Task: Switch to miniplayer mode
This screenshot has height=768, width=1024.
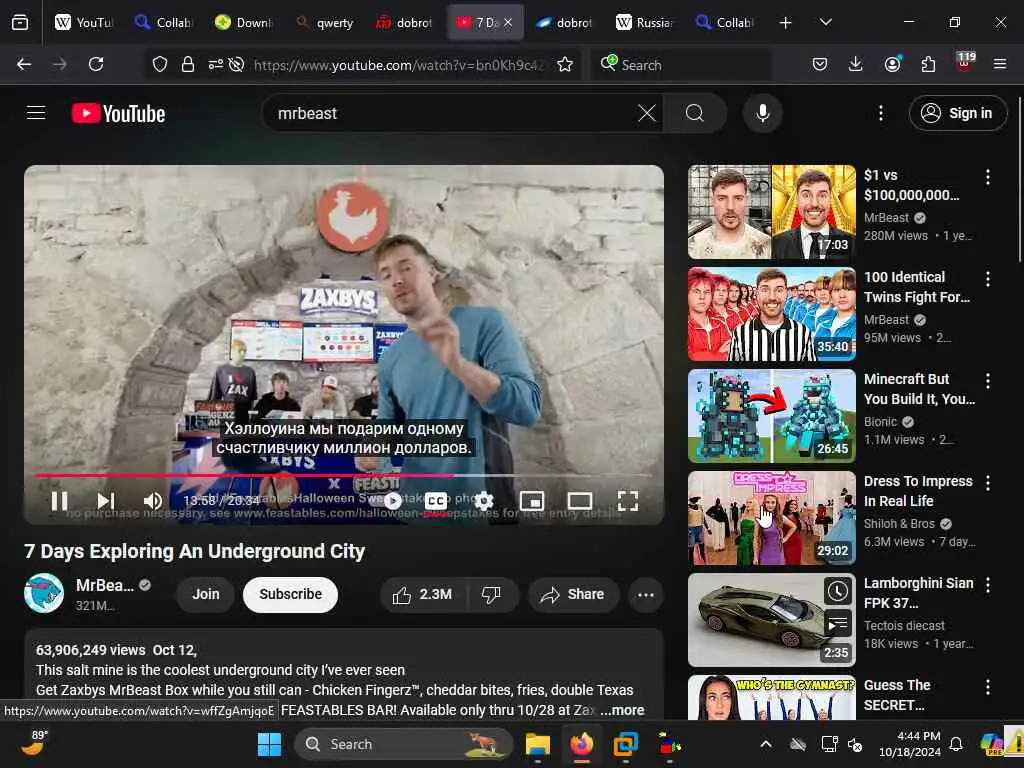Action: (x=532, y=501)
